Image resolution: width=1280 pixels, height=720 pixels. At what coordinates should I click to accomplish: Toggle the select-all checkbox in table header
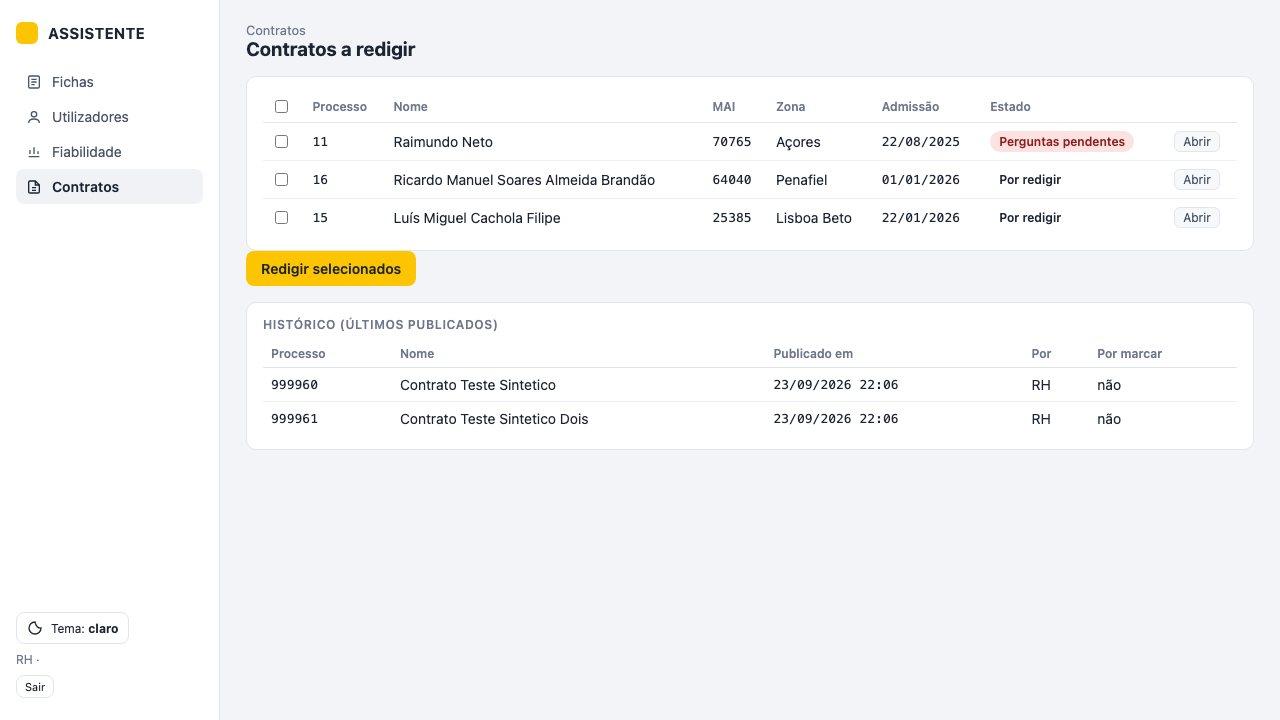click(281, 106)
